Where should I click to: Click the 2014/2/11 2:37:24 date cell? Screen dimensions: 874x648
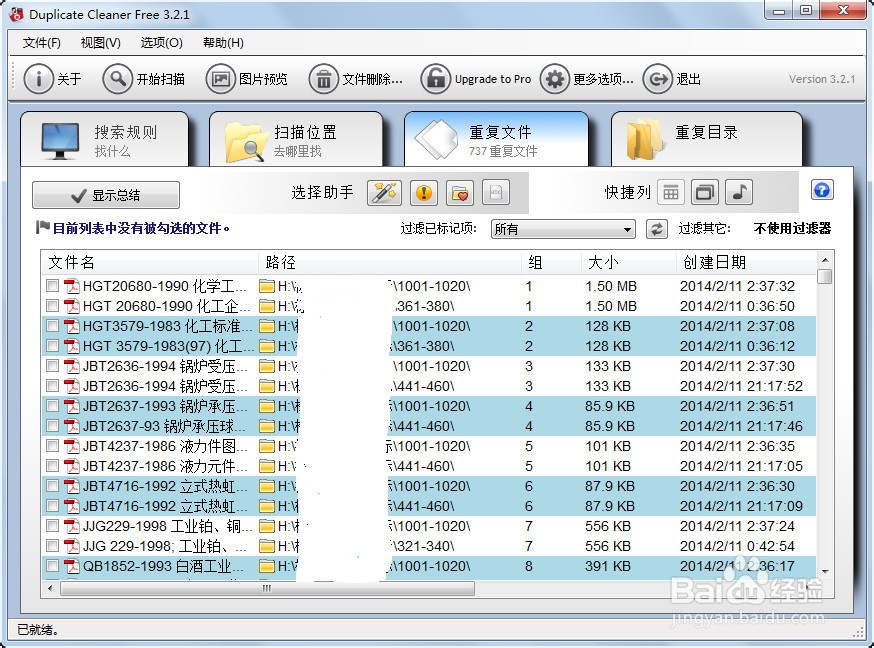(x=737, y=526)
